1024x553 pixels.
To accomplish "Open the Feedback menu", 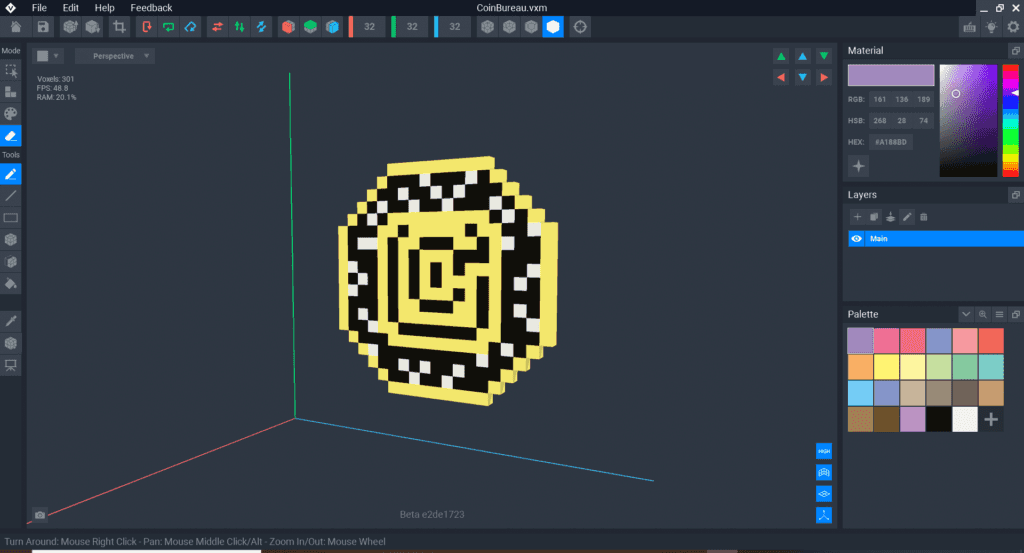I will point(151,8).
